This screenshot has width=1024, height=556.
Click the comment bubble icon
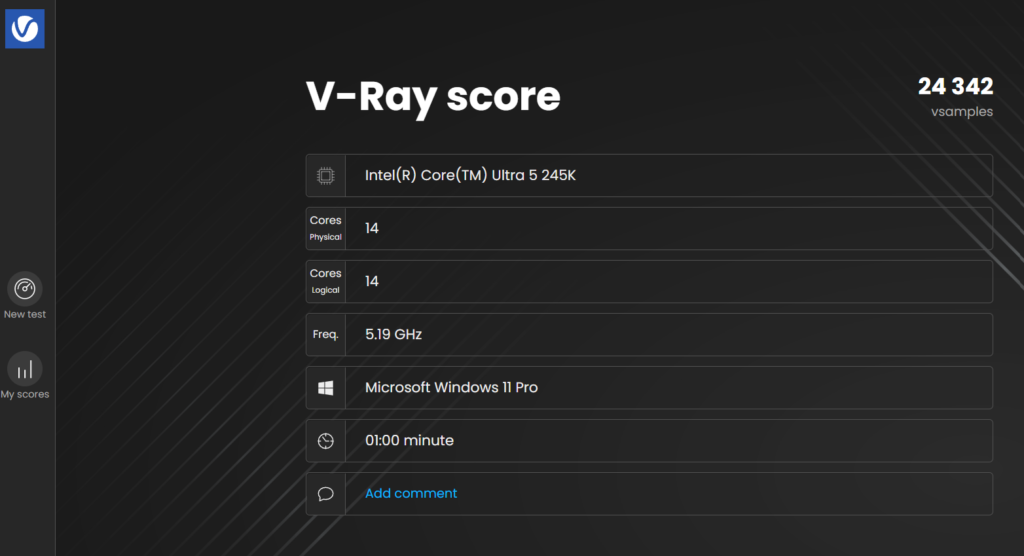325,494
